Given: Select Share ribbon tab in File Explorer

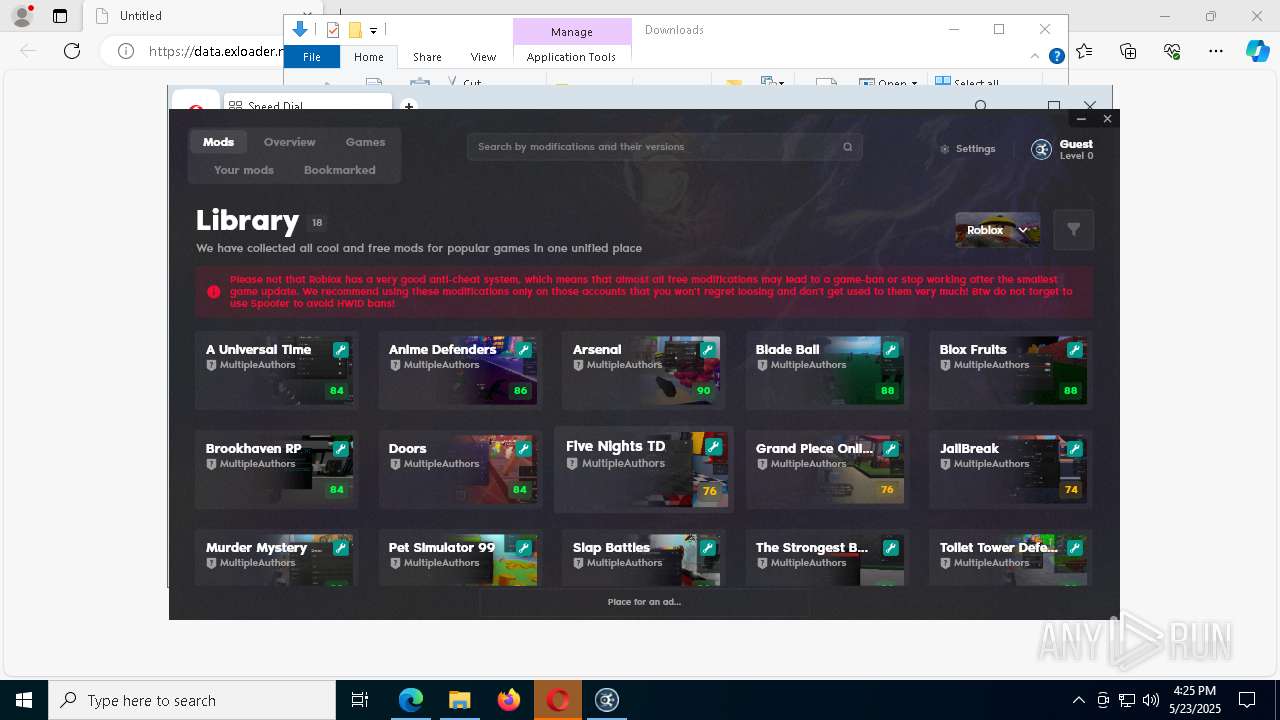Looking at the screenshot, I should (x=427, y=57).
